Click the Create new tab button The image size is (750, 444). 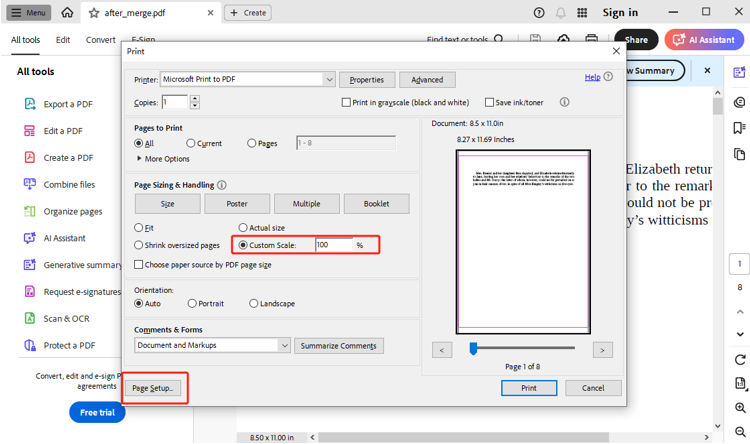click(248, 13)
